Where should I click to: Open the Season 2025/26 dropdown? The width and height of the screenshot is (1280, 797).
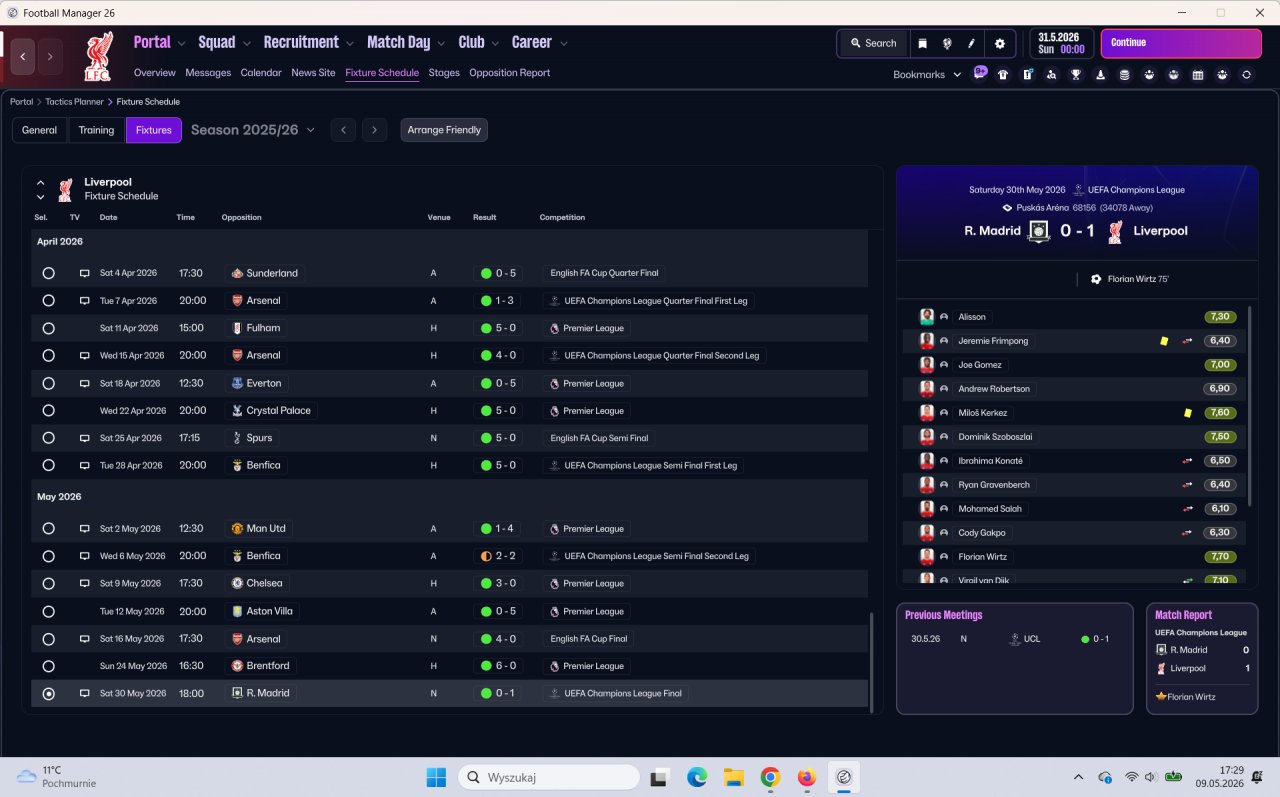click(x=253, y=130)
